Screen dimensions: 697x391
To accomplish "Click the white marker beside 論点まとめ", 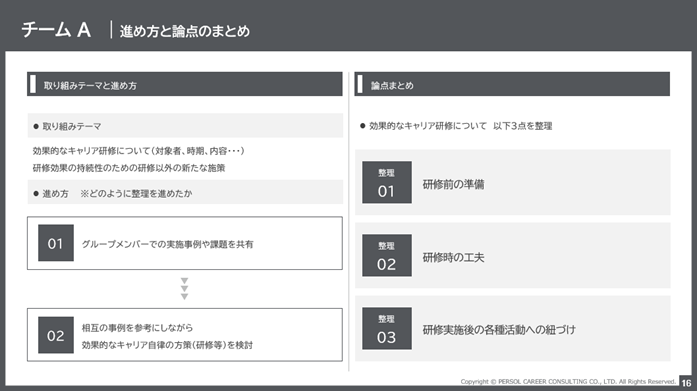I will pos(360,84).
